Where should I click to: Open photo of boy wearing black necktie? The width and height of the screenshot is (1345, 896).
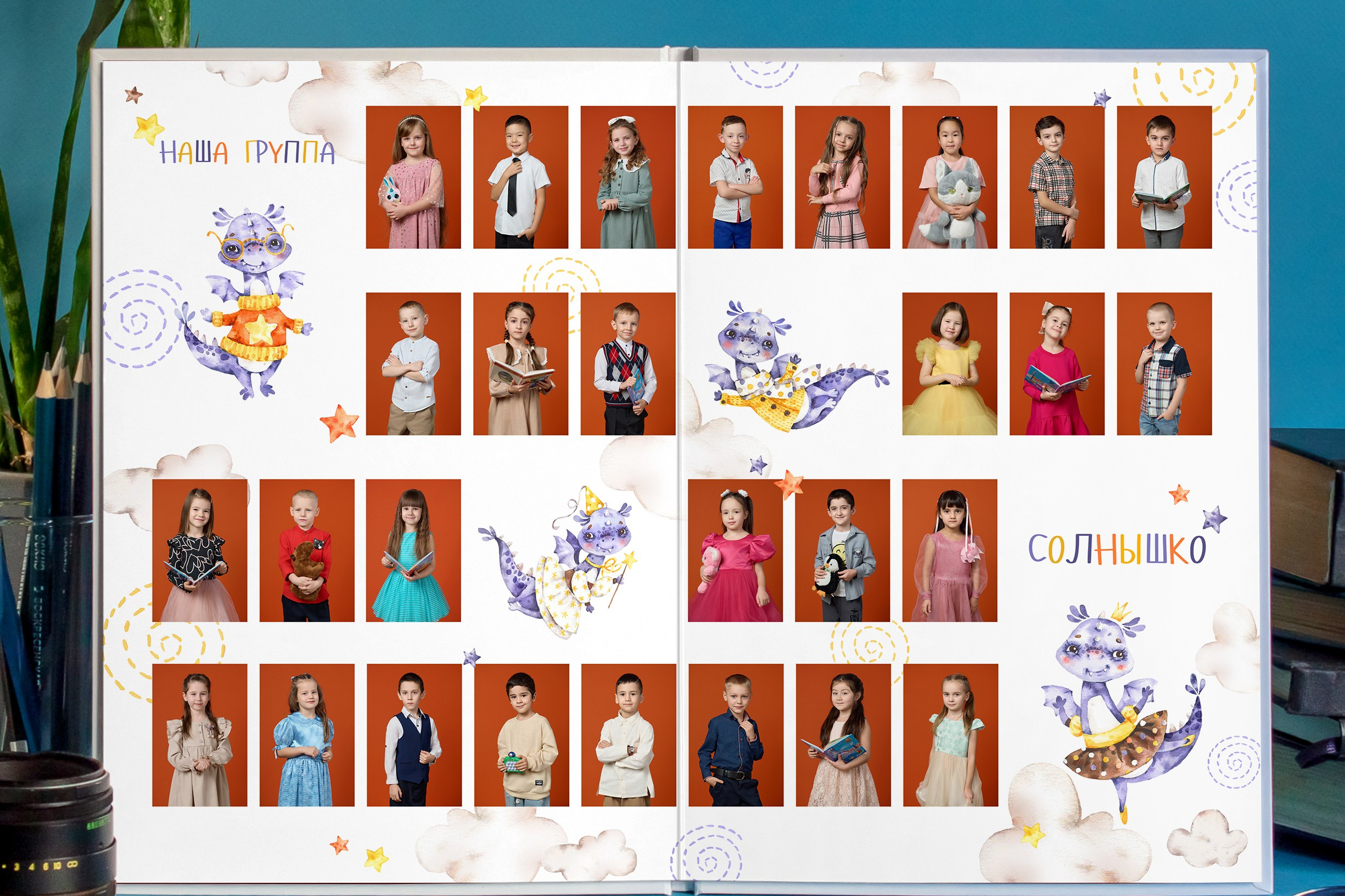point(520,177)
